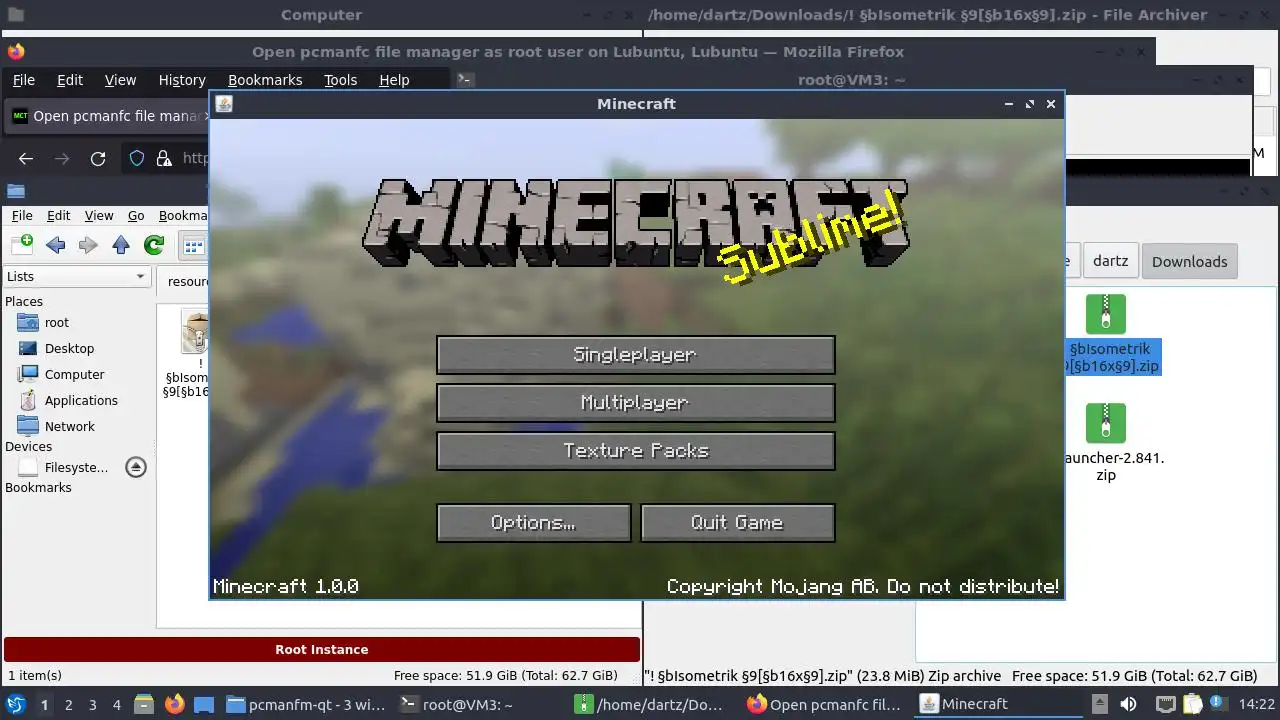Viewport: 1280px width, 720px height.
Task: Switch to virtual desktop 2
Action: (68, 705)
